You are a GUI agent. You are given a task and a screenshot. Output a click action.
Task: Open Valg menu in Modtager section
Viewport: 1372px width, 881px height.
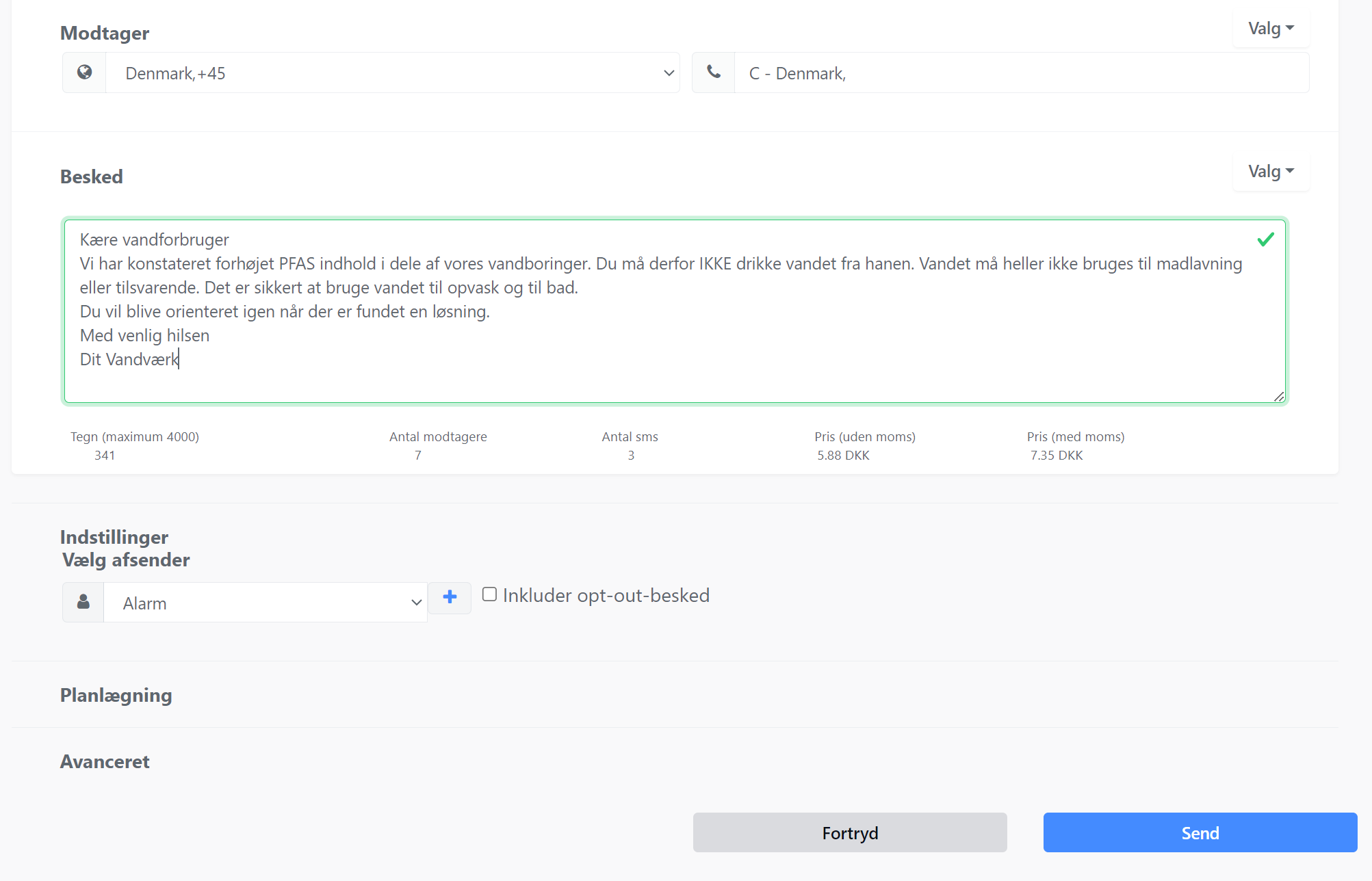click(x=1271, y=29)
